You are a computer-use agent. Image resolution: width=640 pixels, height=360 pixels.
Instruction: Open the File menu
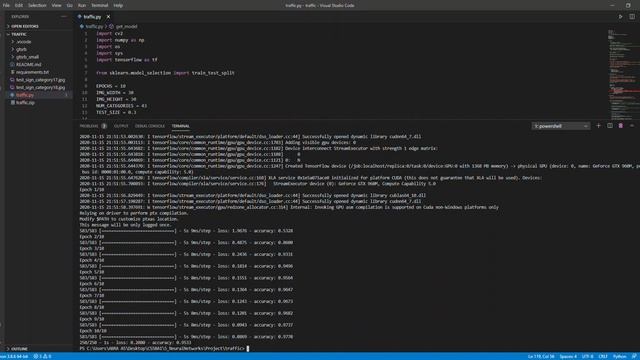[x=6, y=5]
